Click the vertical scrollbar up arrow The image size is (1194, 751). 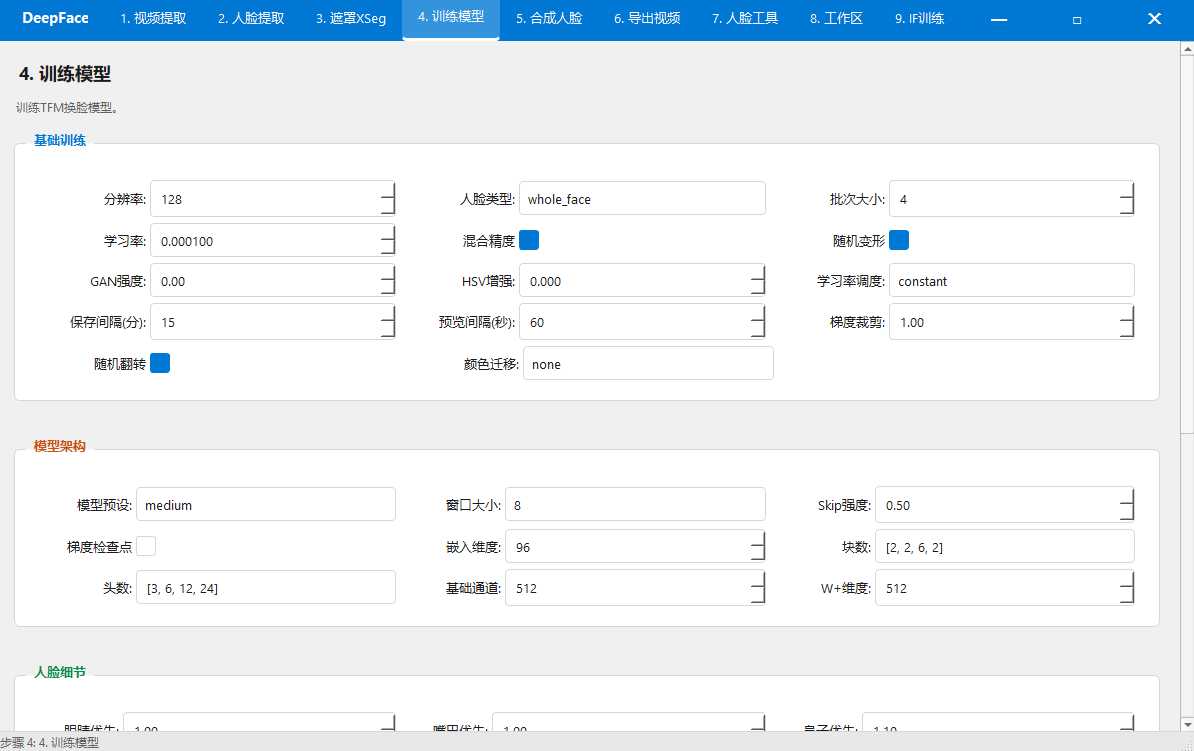point(1187,49)
